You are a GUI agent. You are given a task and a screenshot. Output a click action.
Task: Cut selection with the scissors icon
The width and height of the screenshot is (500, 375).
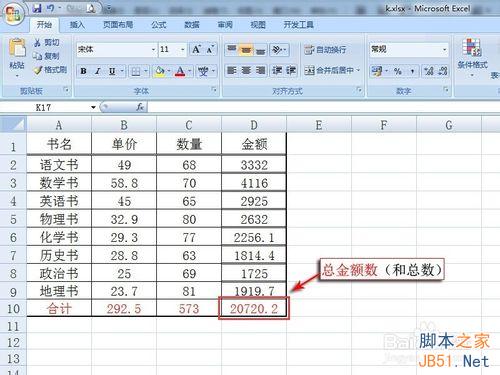coord(37,42)
